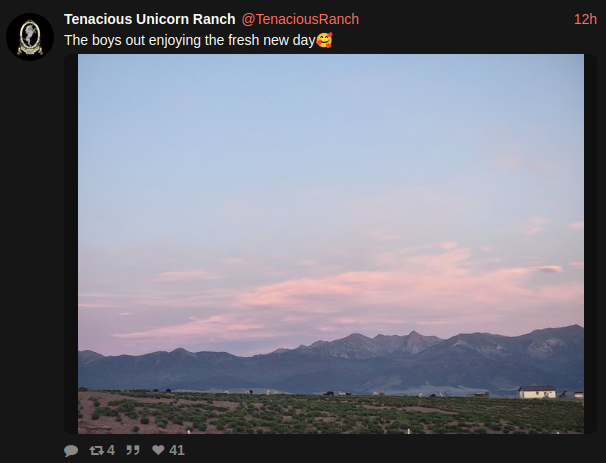View the 41 likes count
This screenshot has width=606, height=463.
click(x=177, y=450)
